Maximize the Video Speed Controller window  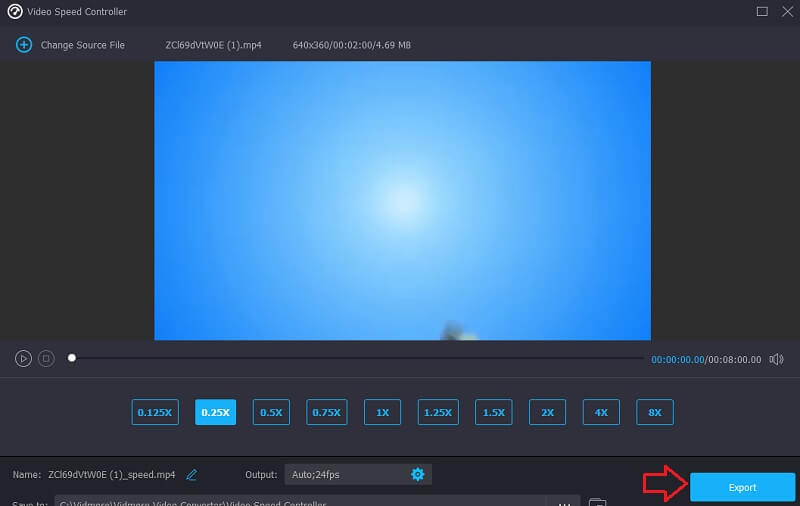(762, 11)
